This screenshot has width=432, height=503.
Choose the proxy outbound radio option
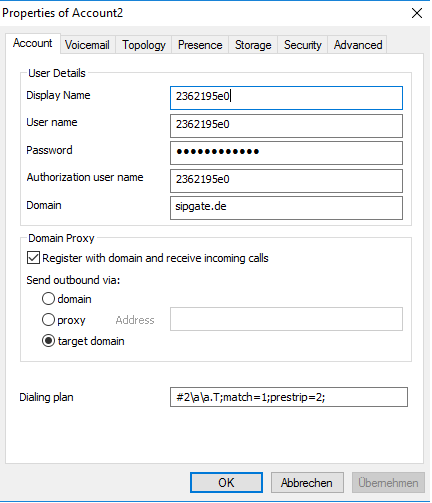(x=48, y=320)
